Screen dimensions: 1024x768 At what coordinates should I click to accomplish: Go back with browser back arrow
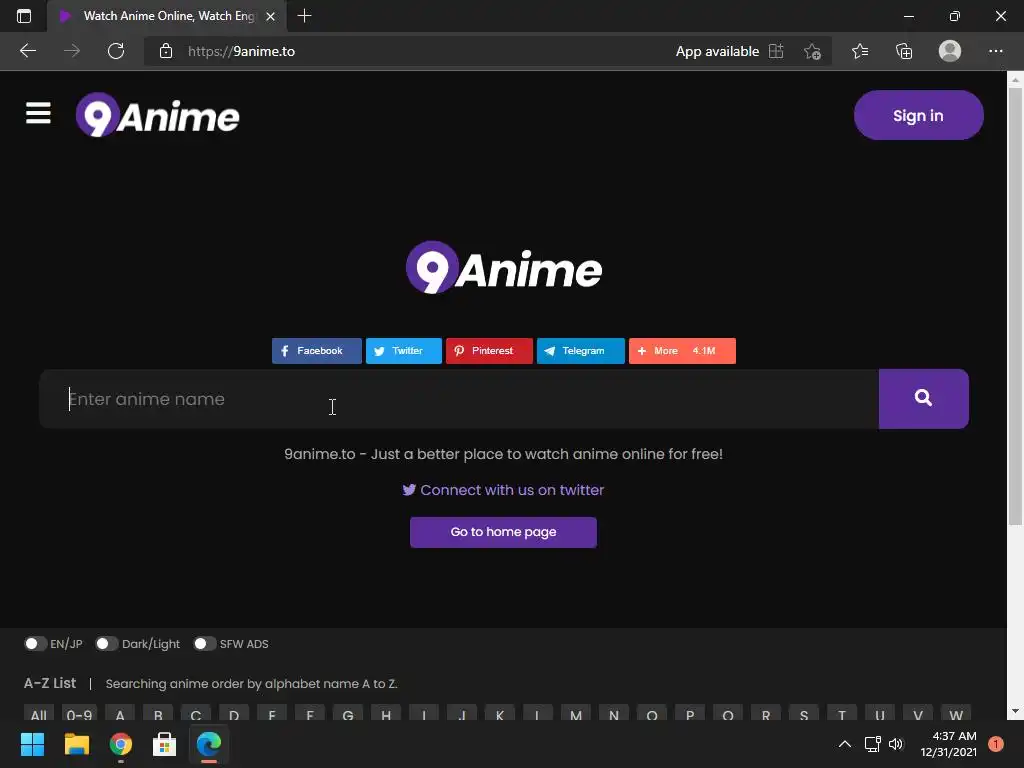(27, 51)
